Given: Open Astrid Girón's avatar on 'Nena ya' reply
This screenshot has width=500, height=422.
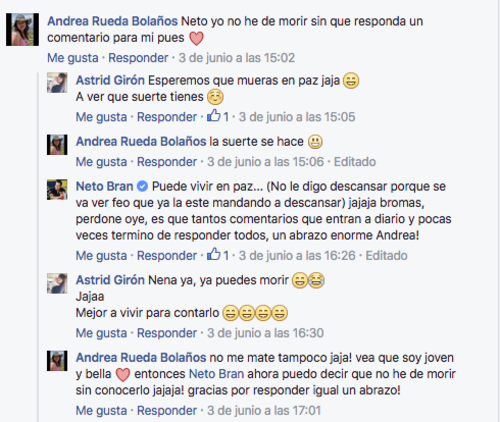Looking at the screenshot, I should click(x=57, y=283).
